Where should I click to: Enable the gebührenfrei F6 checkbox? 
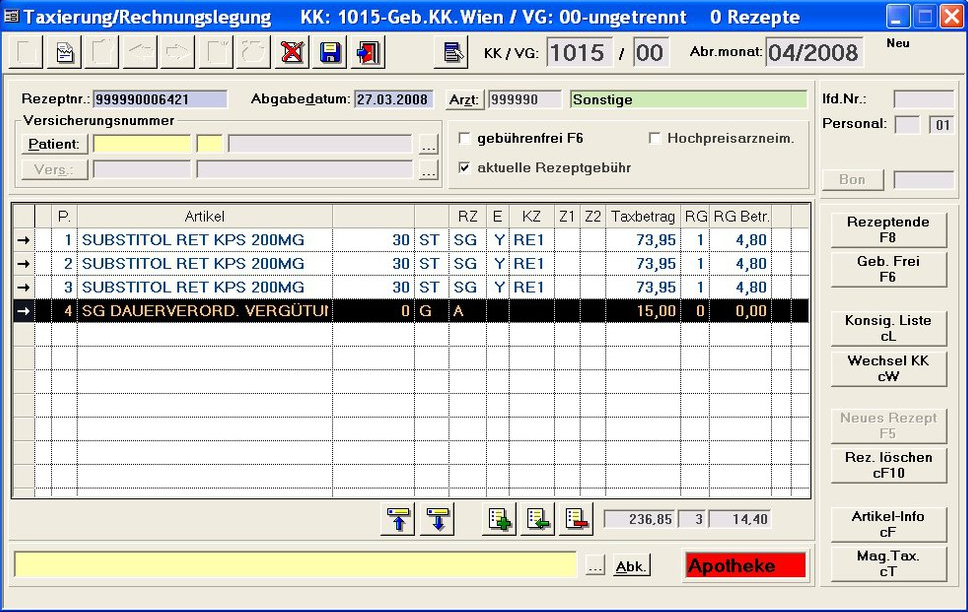(x=464, y=138)
